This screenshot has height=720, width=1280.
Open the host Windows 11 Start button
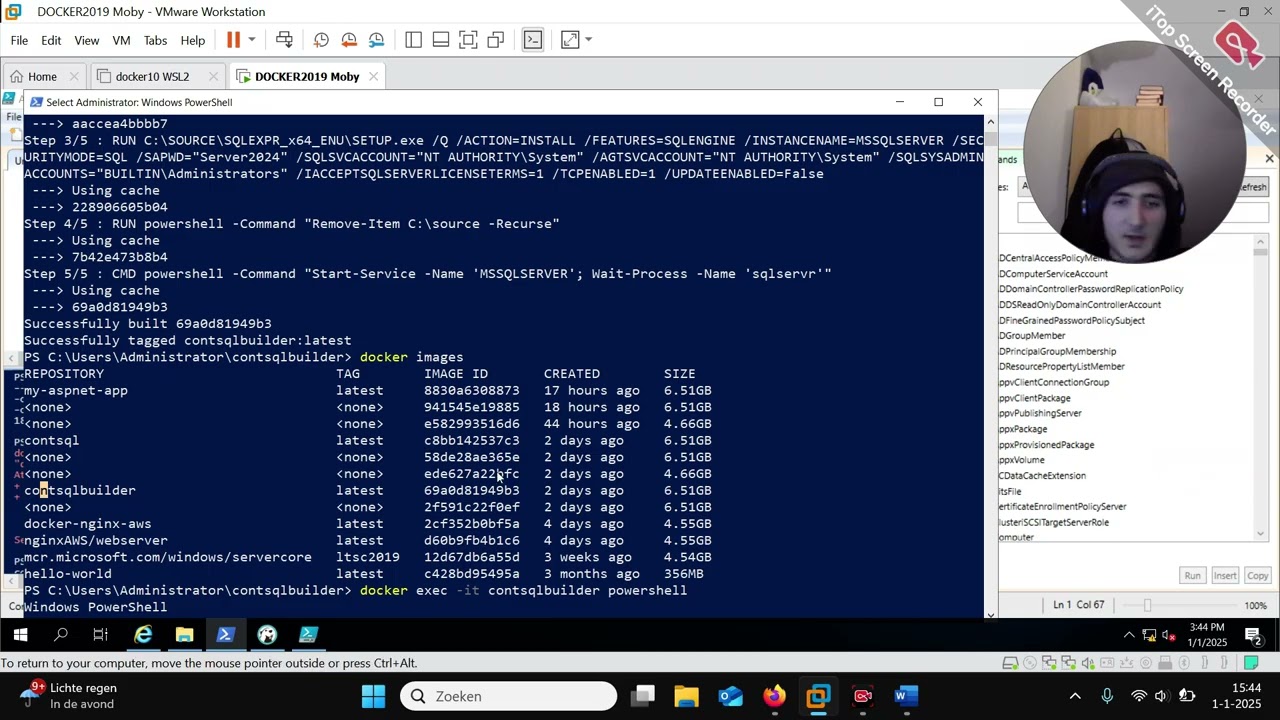pyautogui.click(x=373, y=696)
